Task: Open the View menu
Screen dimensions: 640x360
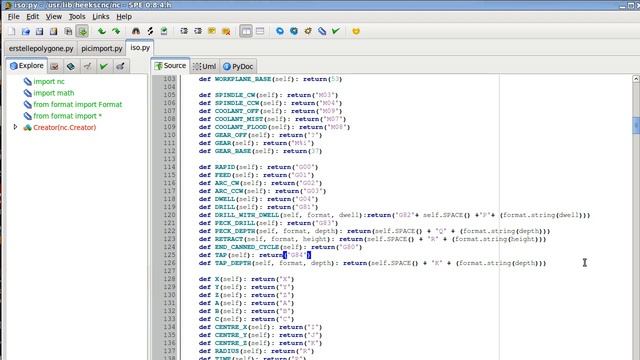Action: (x=53, y=17)
